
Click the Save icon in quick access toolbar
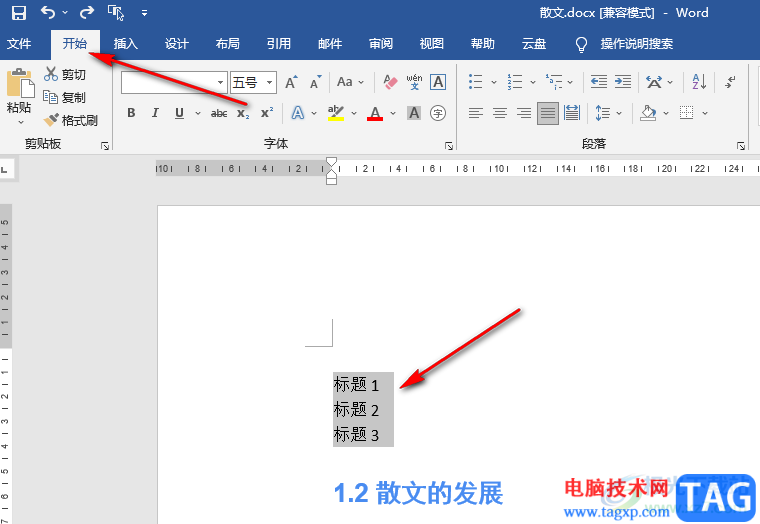pos(18,13)
